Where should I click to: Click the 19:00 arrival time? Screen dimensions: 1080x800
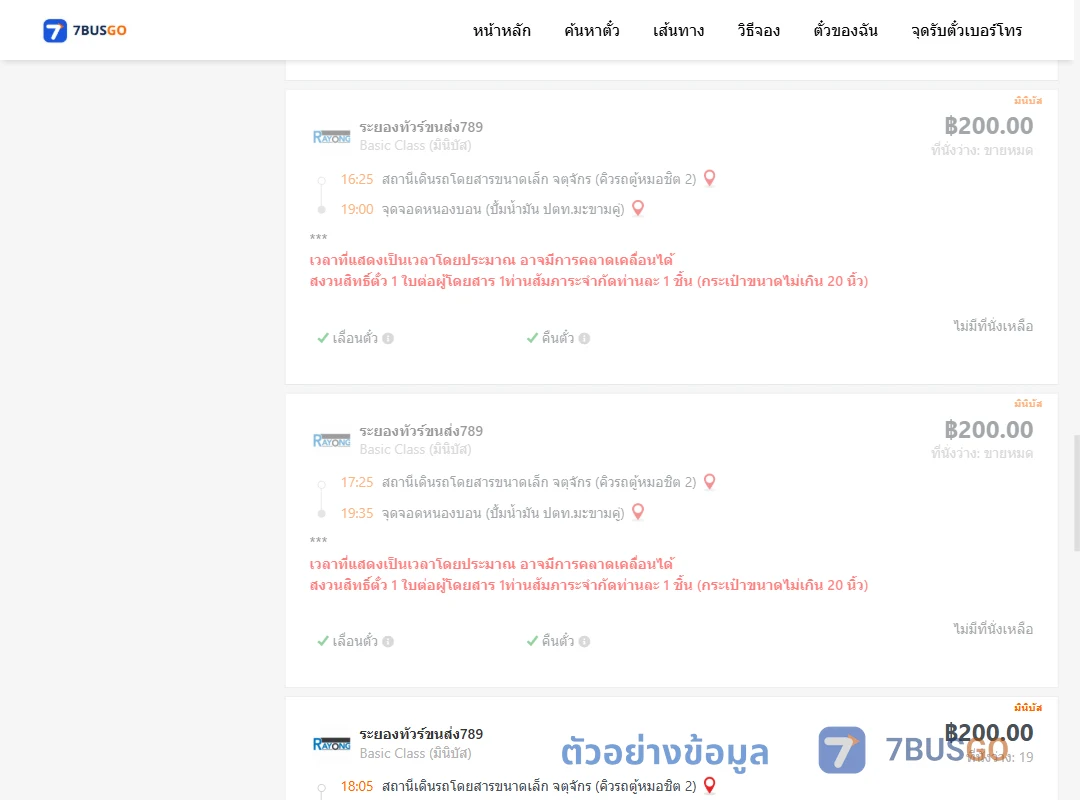click(357, 209)
